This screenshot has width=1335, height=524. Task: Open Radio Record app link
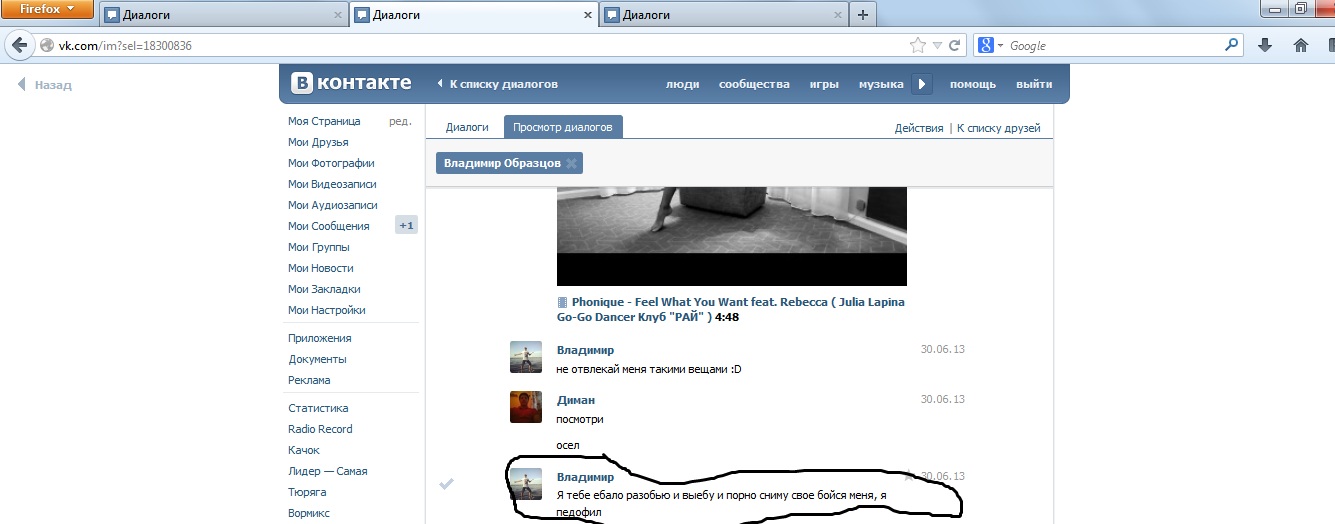pos(320,429)
